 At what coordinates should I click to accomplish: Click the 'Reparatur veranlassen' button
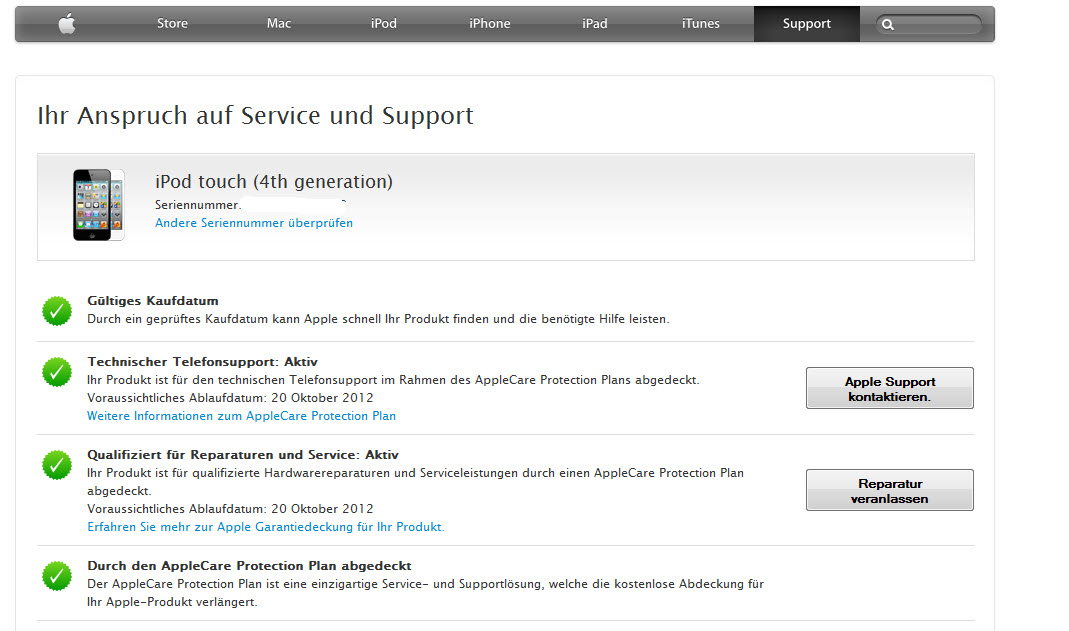click(x=890, y=490)
